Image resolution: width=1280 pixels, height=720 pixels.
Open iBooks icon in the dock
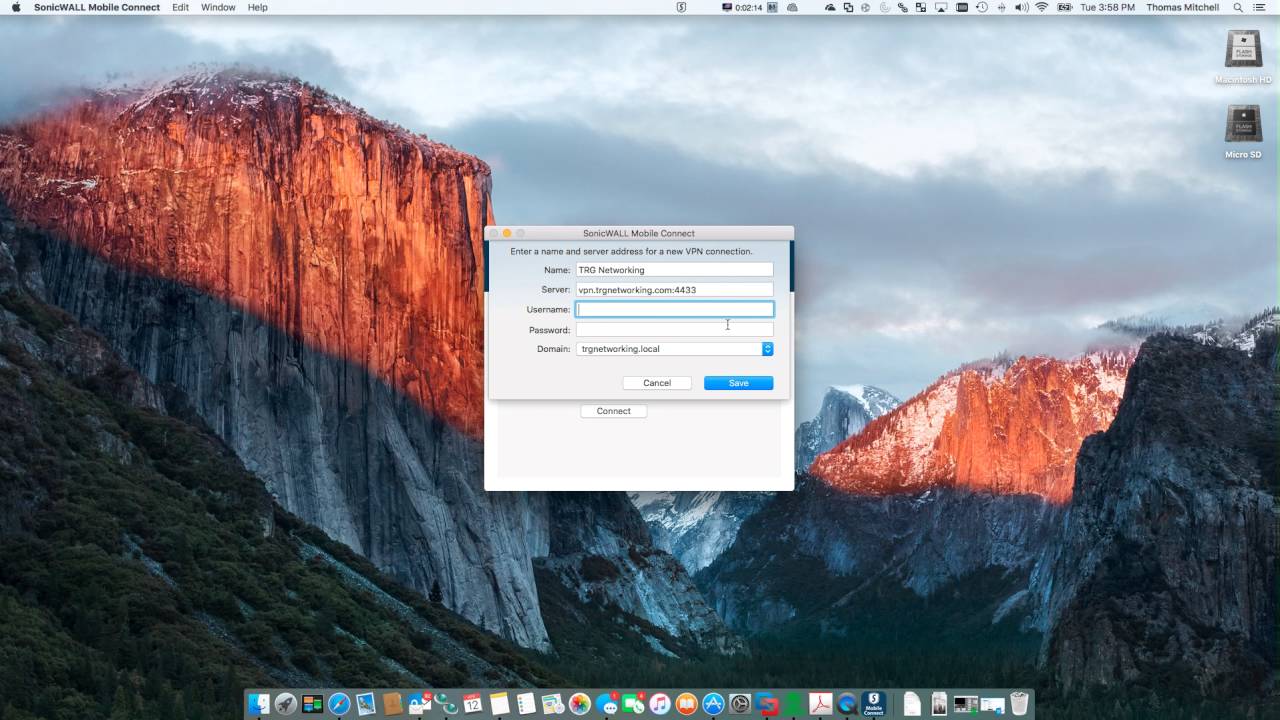686,703
